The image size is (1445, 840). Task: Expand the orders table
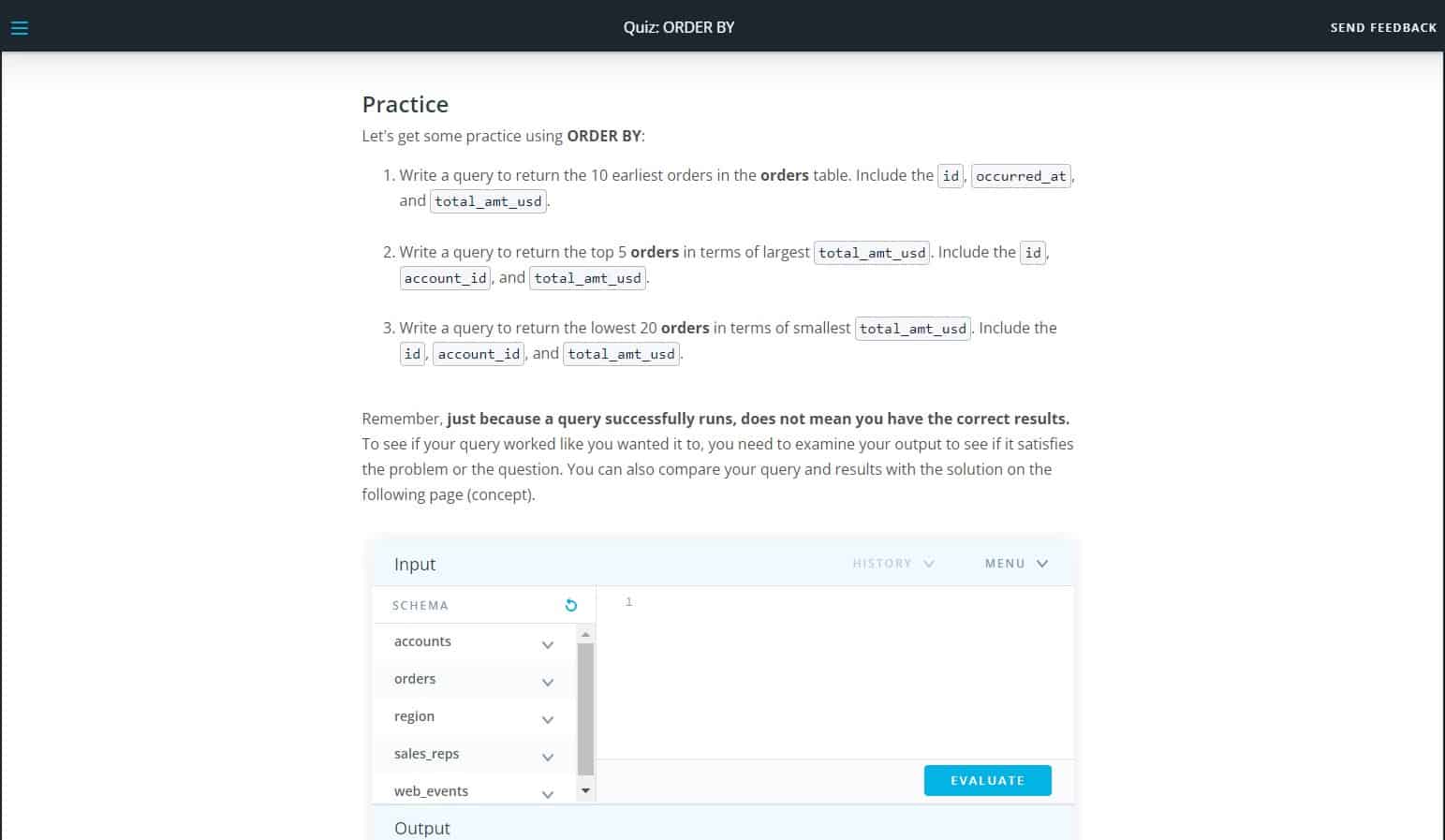(548, 682)
